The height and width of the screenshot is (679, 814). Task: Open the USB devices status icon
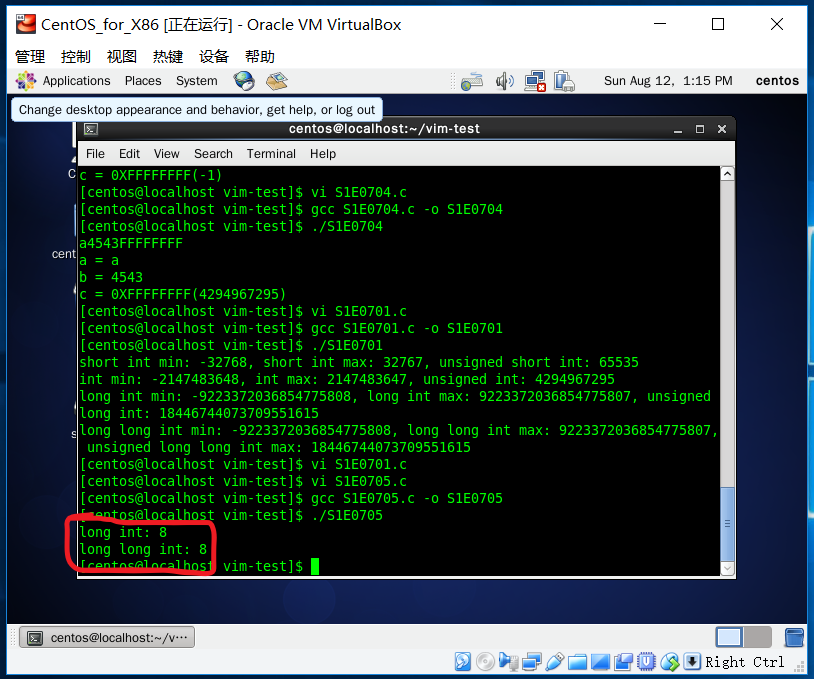click(554, 662)
